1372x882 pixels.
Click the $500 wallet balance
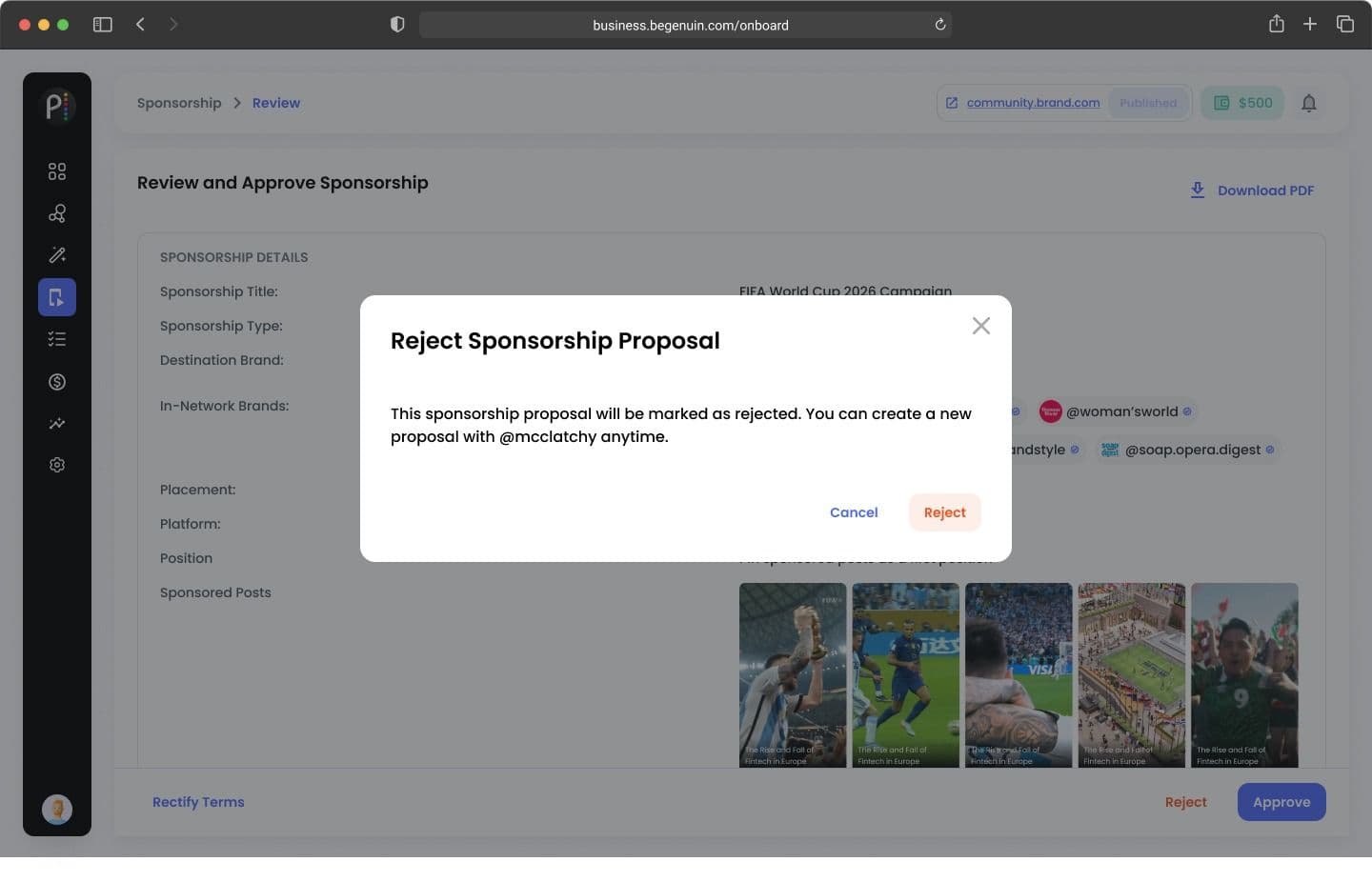pyautogui.click(x=1242, y=103)
